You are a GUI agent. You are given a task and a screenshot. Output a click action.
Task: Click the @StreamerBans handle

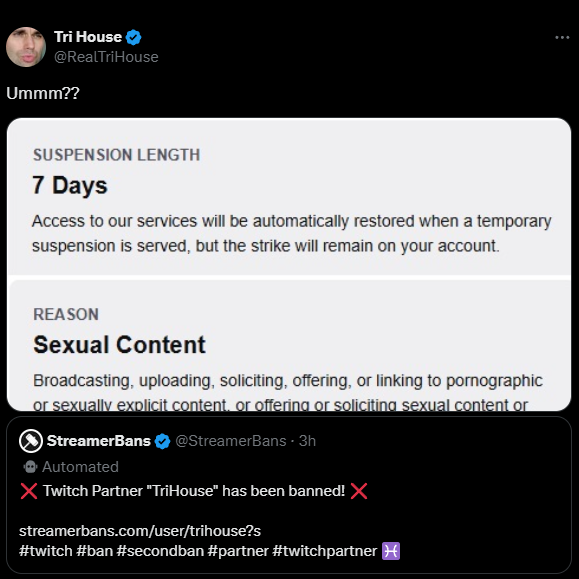[231, 441]
